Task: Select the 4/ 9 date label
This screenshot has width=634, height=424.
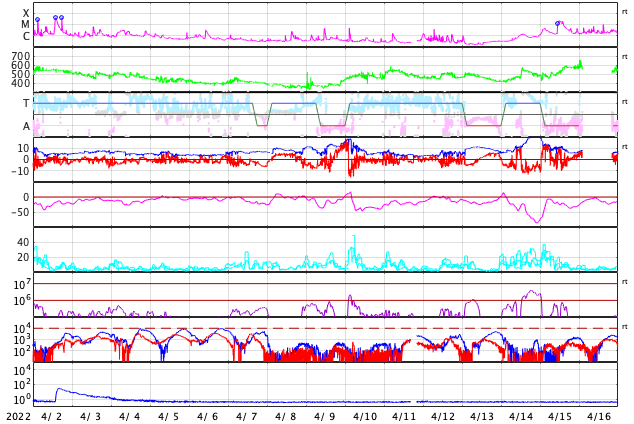Action: coord(325,416)
